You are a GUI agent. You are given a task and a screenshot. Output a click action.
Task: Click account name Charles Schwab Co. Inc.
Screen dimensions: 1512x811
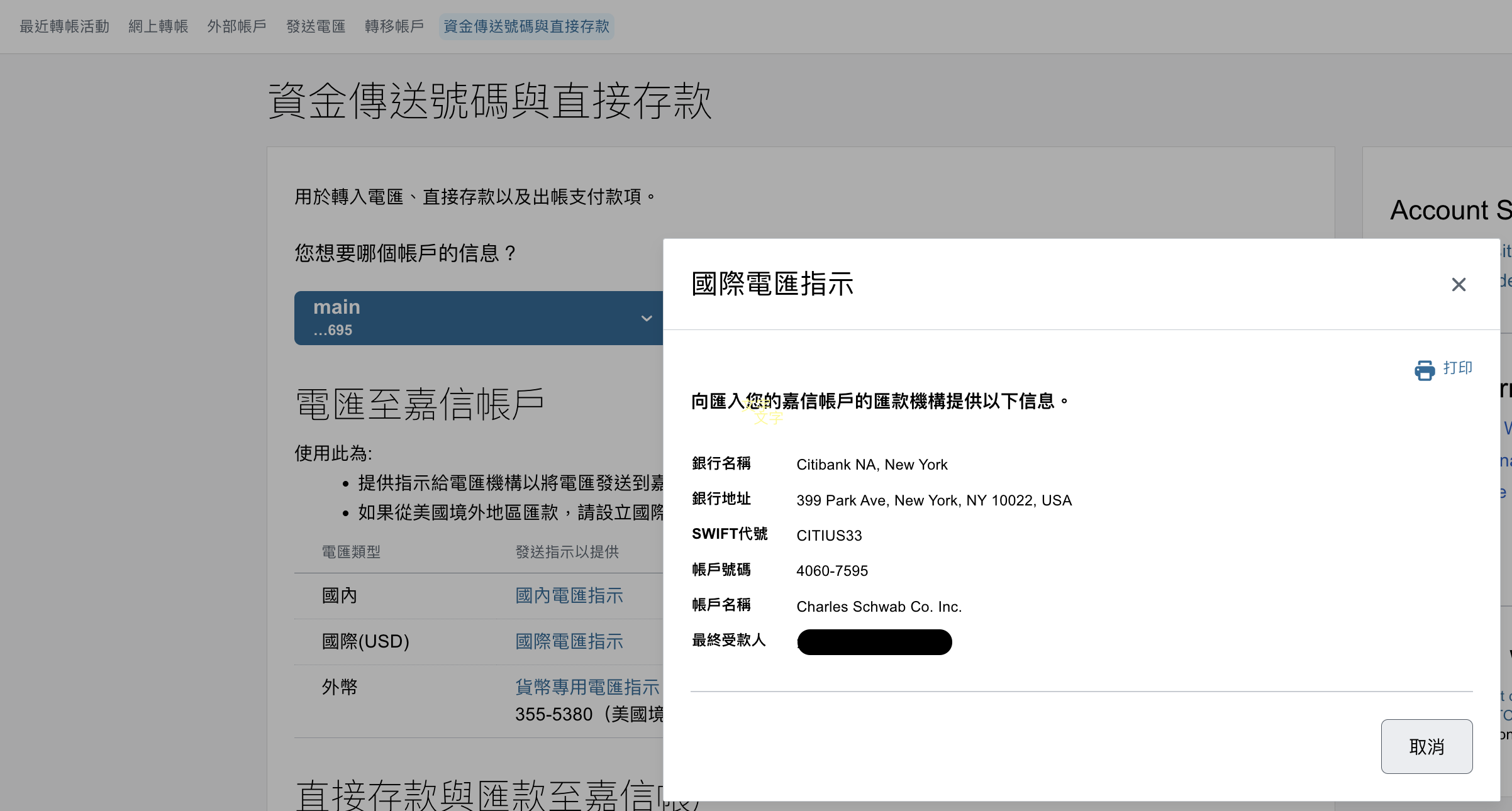coord(879,606)
